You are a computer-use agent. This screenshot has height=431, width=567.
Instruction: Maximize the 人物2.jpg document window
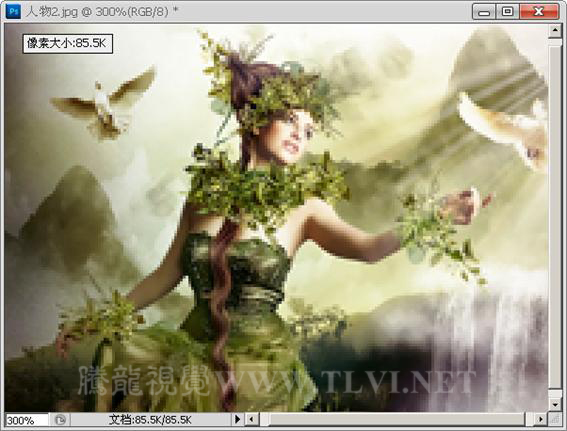(507, 12)
